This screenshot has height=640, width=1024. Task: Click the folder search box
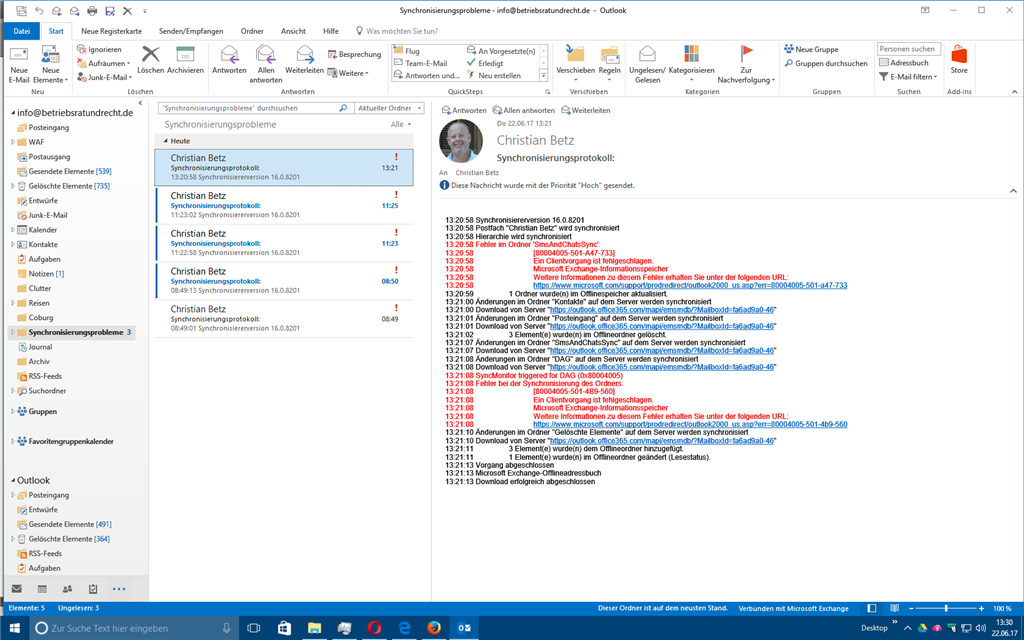click(255, 108)
